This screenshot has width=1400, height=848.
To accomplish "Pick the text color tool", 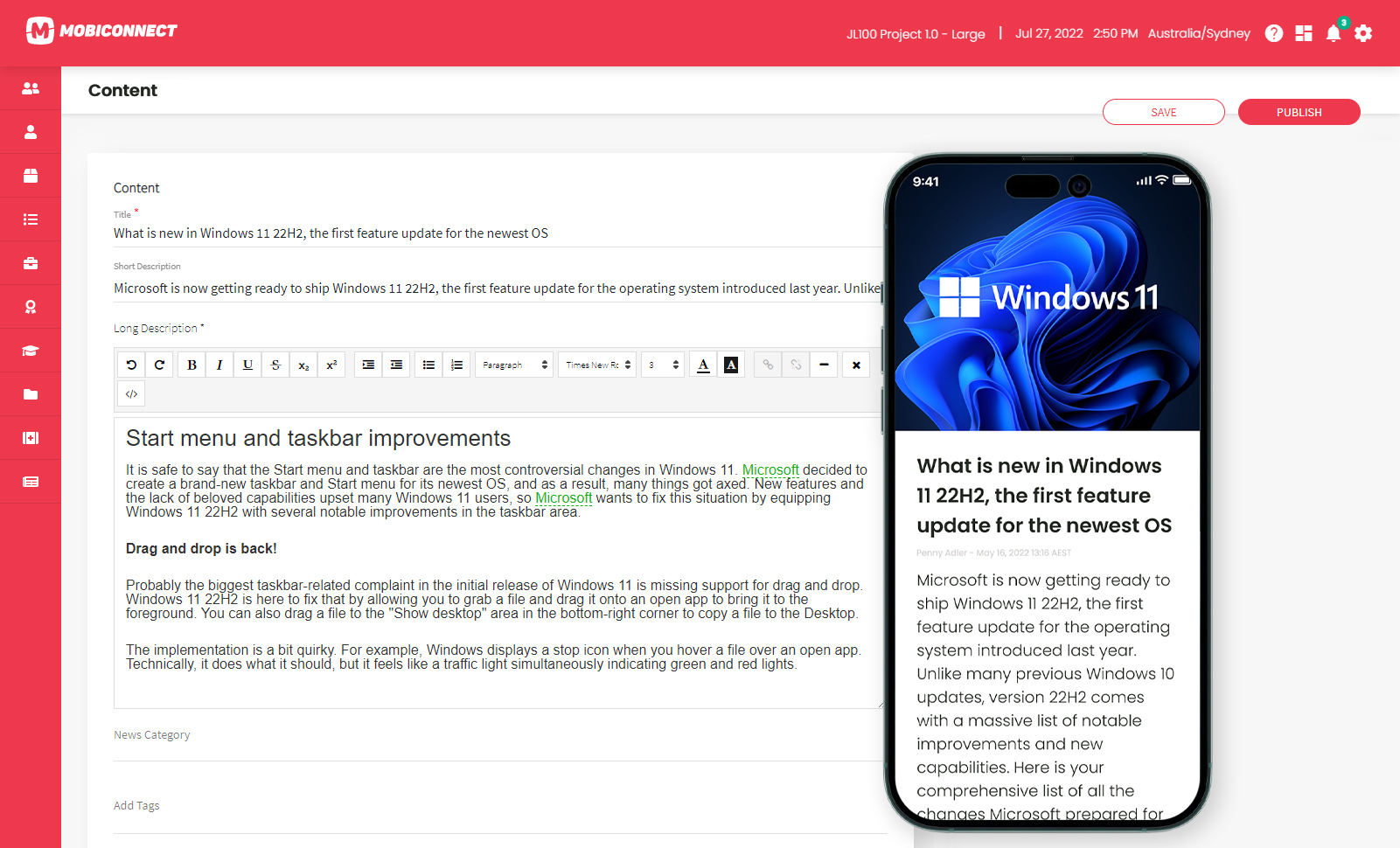I will pos(703,365).
